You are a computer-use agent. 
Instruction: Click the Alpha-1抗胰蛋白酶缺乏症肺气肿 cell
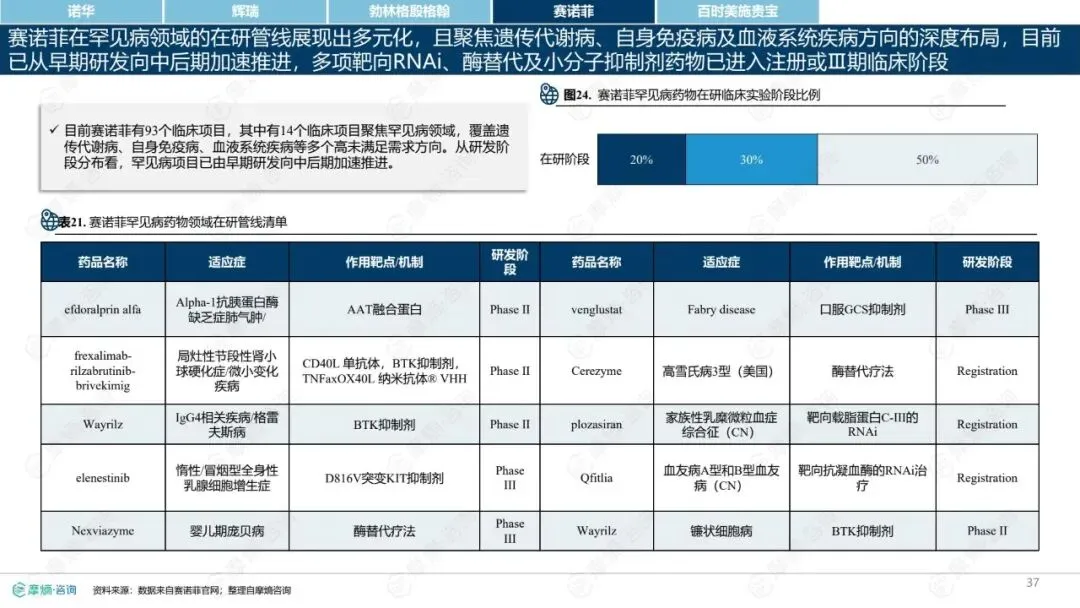pyautogui.click(x=227, y=309)
